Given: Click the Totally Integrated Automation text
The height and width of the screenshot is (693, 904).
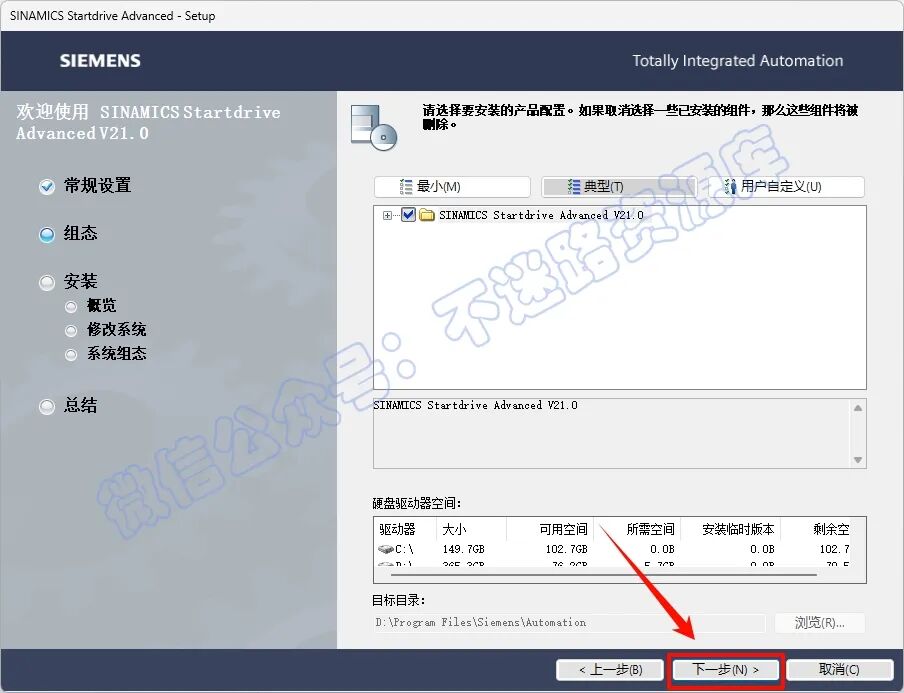Looking at the screenshot, I should [x=738, y=61].
